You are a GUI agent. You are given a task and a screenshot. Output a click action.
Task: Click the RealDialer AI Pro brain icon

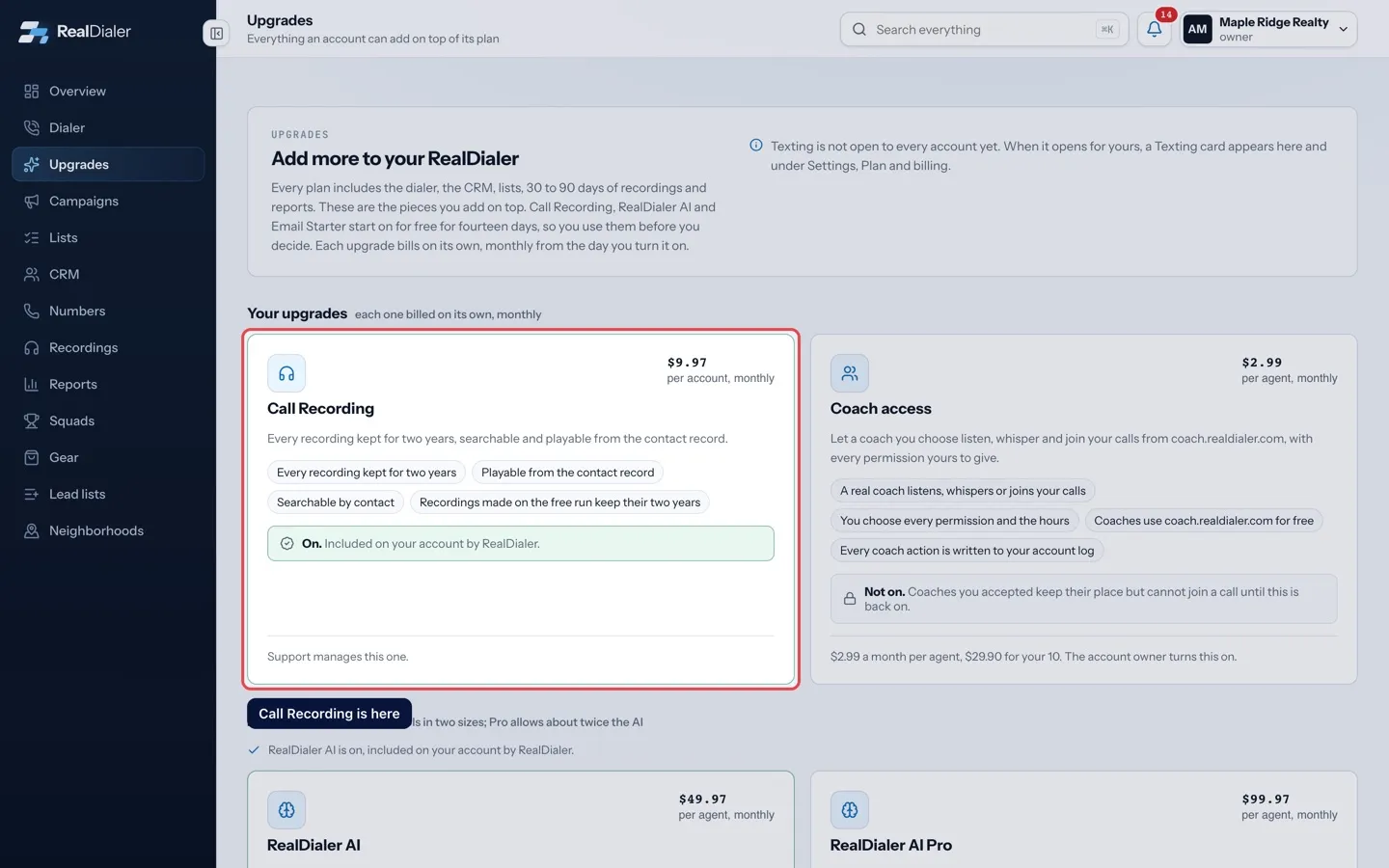[x=849, y=810]
